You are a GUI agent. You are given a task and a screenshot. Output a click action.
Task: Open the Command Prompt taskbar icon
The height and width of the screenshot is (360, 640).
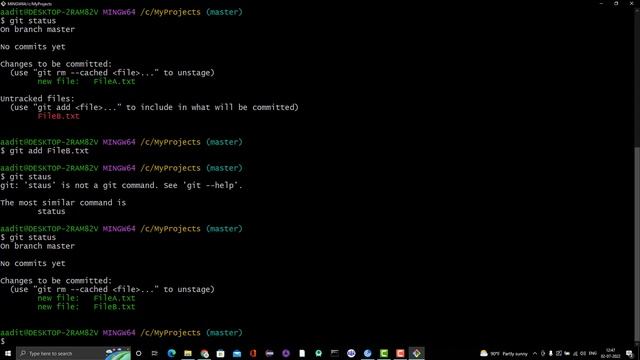tap(335, 353)
